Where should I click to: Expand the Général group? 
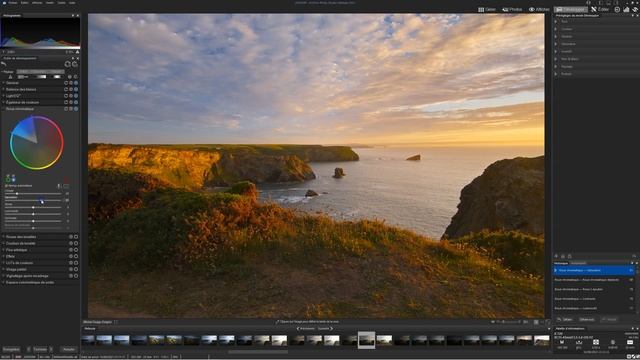[x=4, y=83]
